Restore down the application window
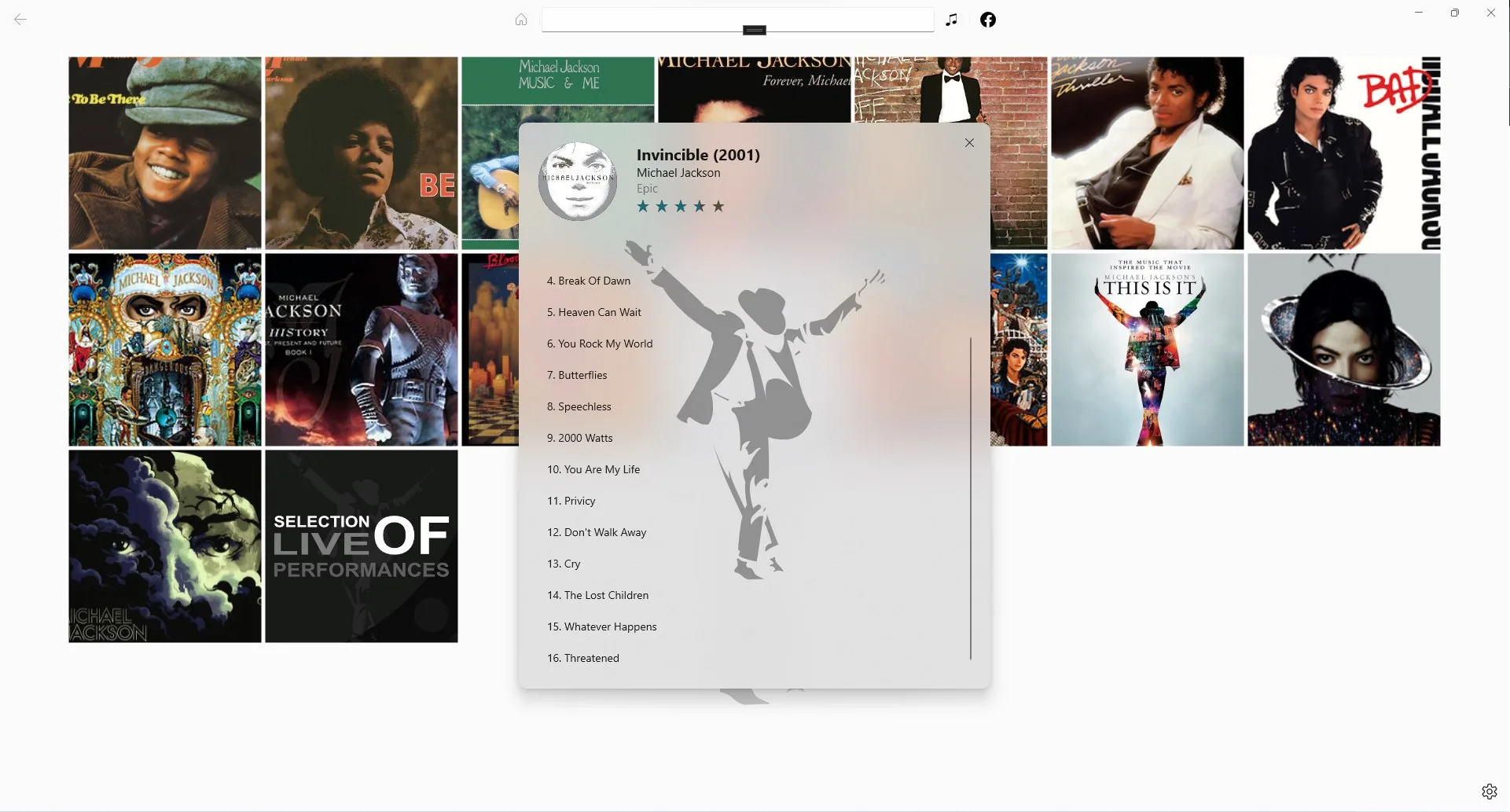1510x812 pixels. click(1455, 13)
